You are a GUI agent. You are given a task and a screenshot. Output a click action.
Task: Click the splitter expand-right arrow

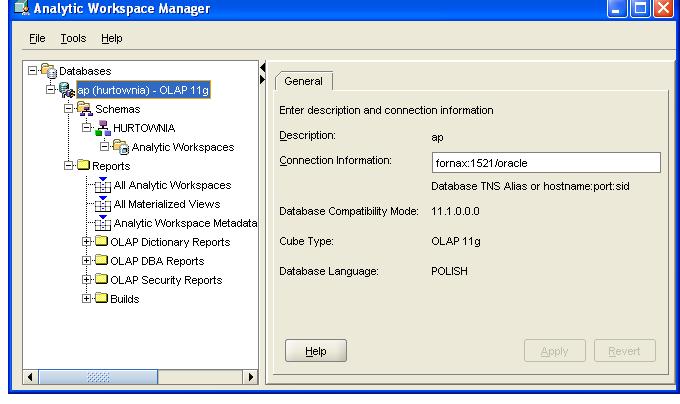(x=262, y=79)
